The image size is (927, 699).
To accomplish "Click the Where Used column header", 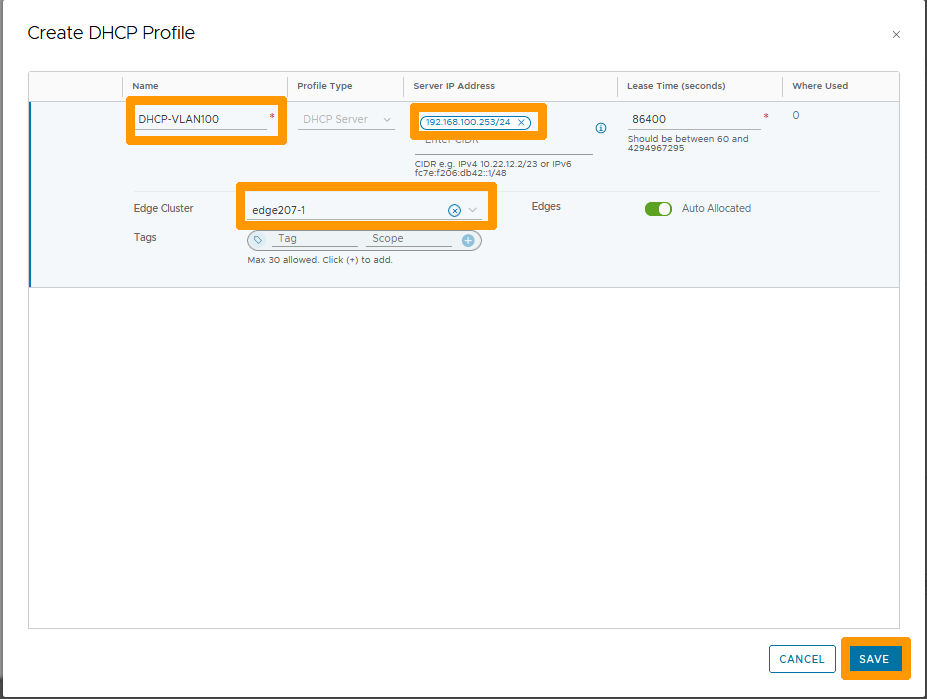I will (819, 86).
